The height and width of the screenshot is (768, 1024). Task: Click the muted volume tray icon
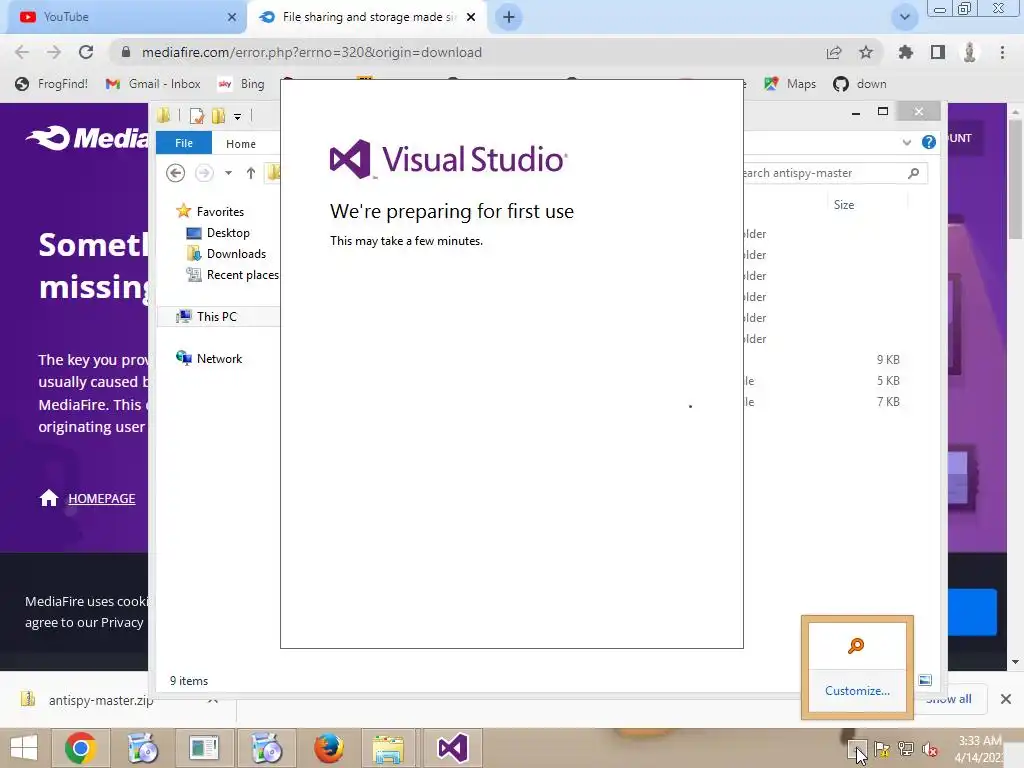pyautogui.click(x=929, y=749)
